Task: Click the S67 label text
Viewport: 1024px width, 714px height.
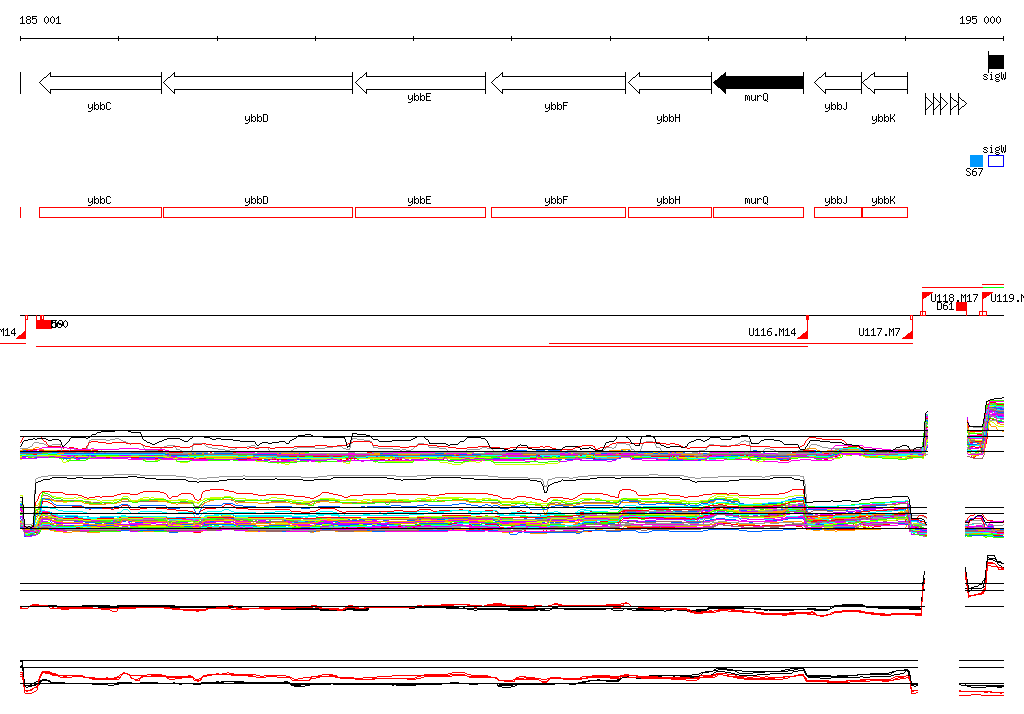Action: tap(974, 172)
